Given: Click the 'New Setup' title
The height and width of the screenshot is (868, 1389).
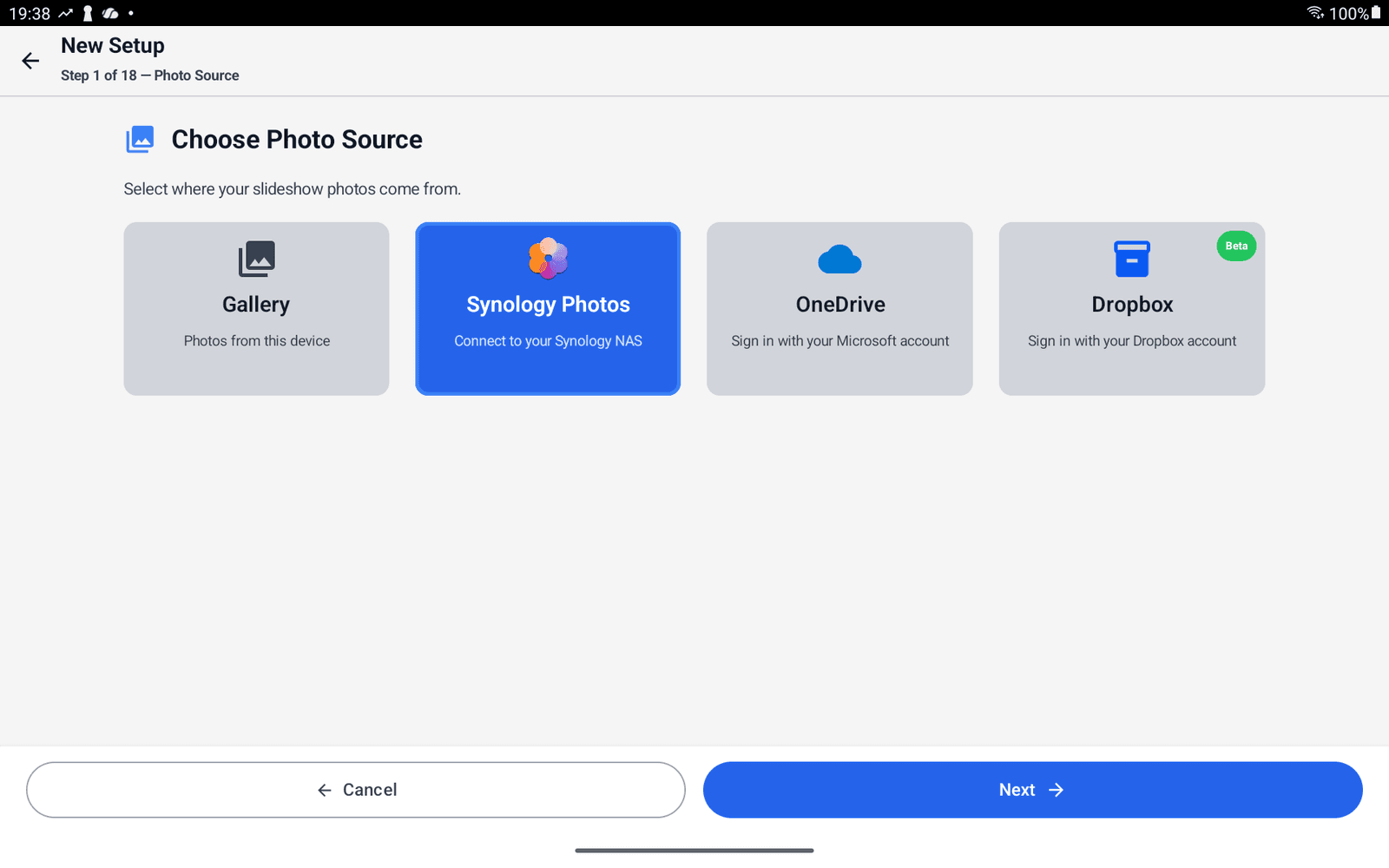Looking at the screenshot, I should click(113, 45).
